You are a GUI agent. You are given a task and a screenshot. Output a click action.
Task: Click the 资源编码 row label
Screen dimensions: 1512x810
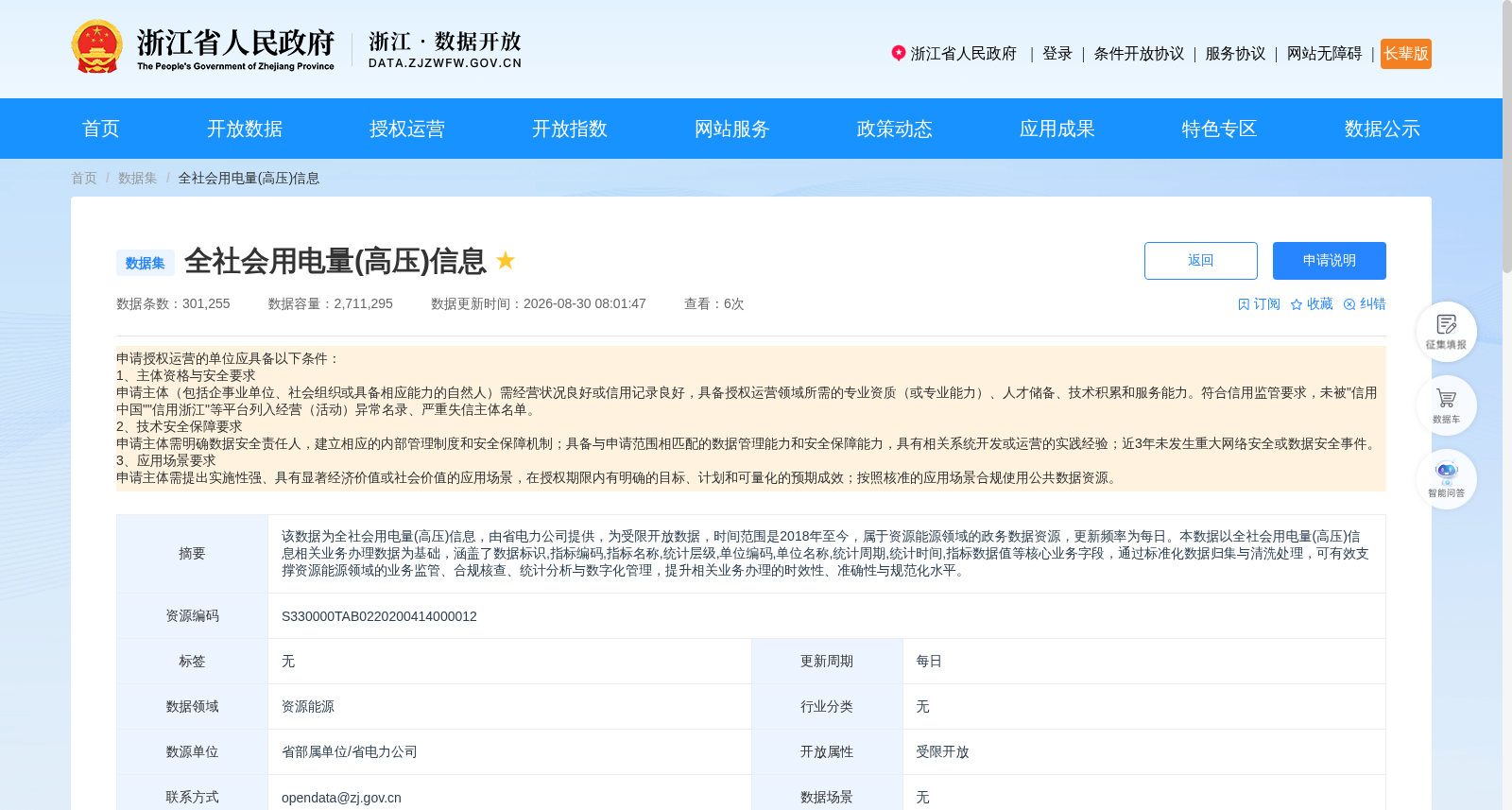coord(192,616)
